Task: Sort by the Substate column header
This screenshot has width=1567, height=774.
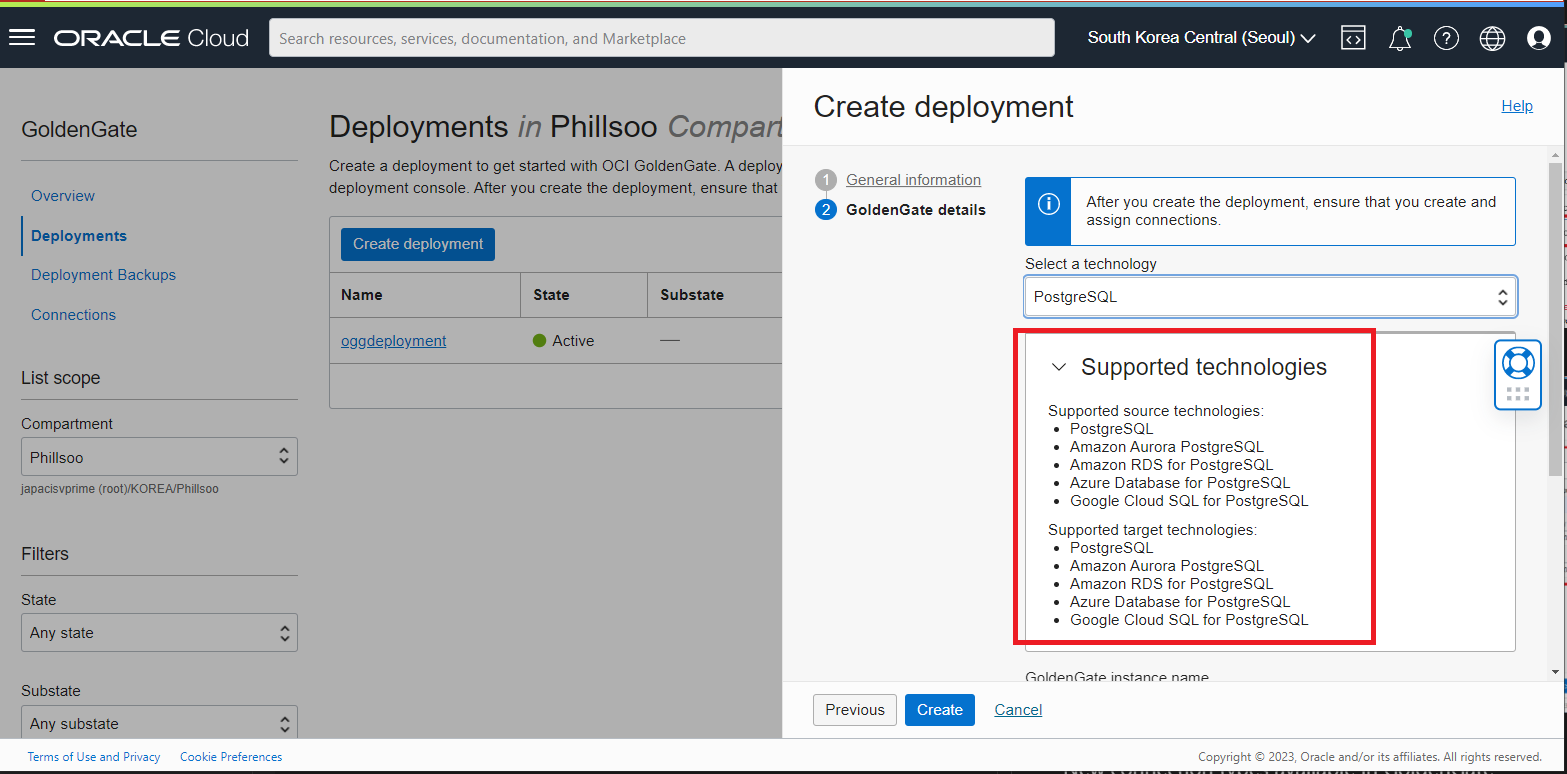Action: [692, 295]
